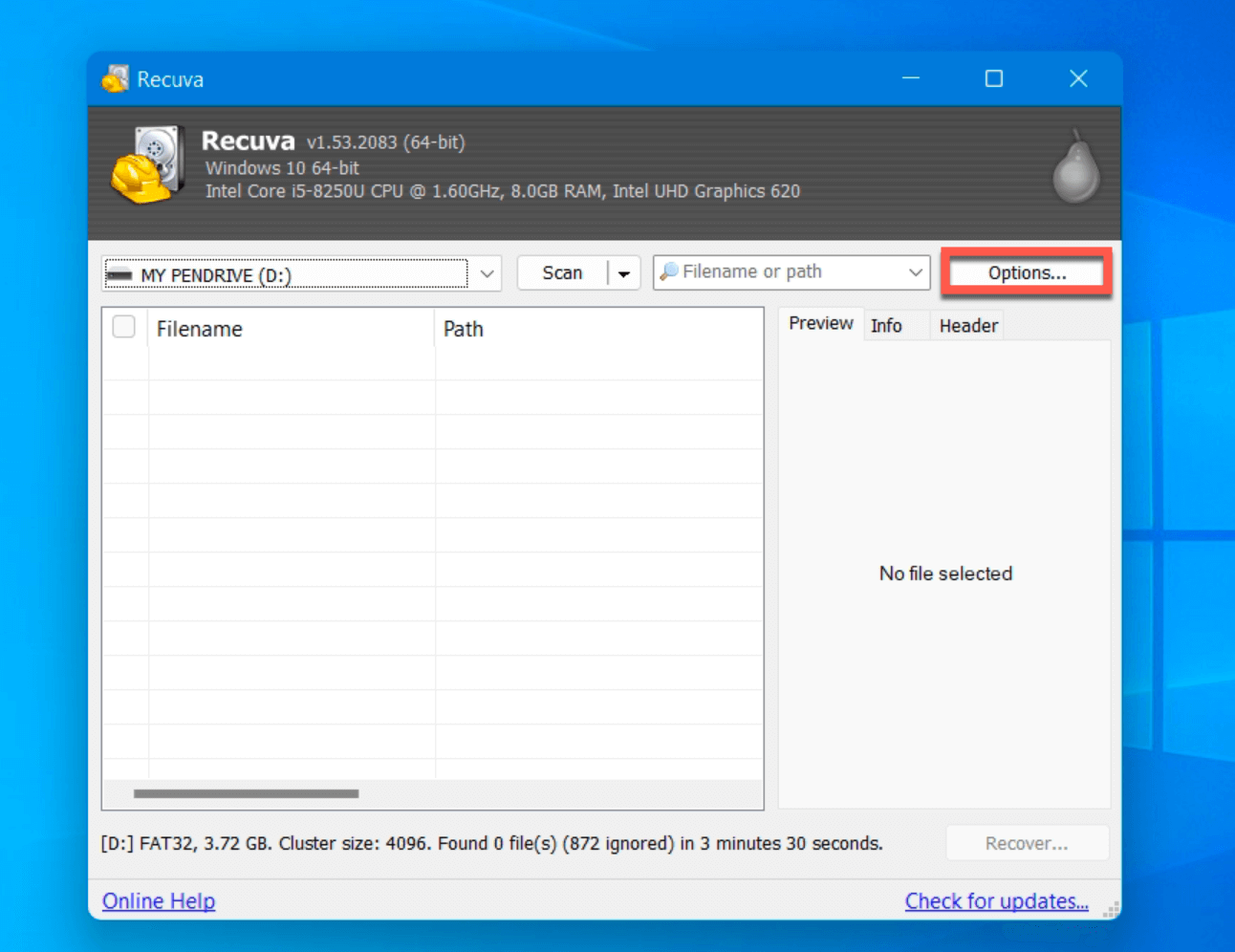
Task: Follow the Check for updates... link
Action: pyautogui.click(x=997, y=901)
